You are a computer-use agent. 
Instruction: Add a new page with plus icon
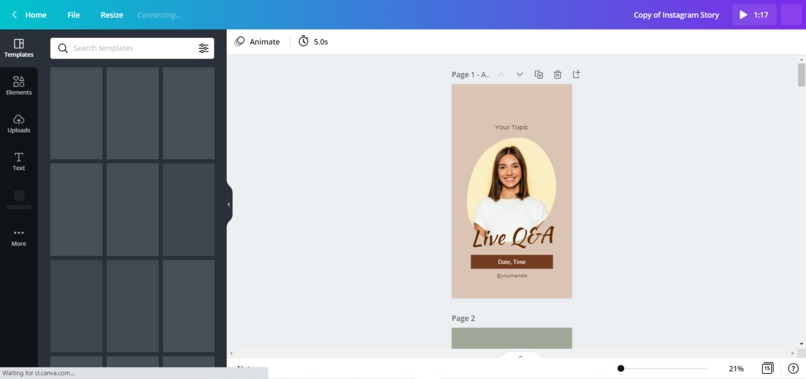(x=576, y=75)
